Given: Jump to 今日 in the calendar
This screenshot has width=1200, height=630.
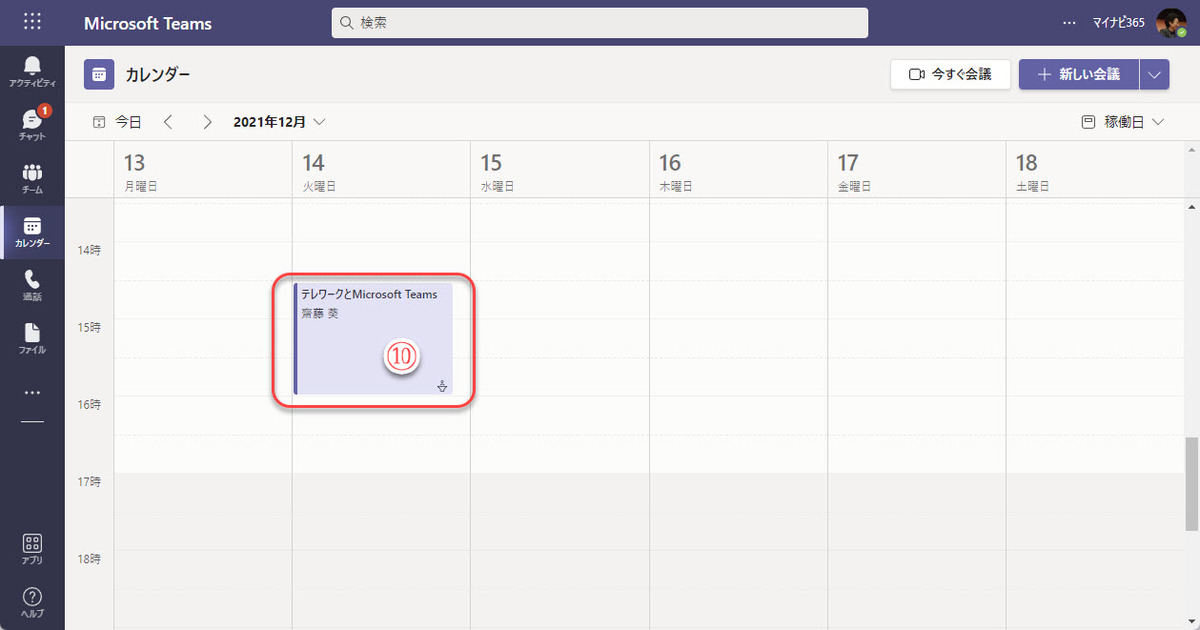Looking at the screenshot, I should pyautogui.click(x=117, y=122).
